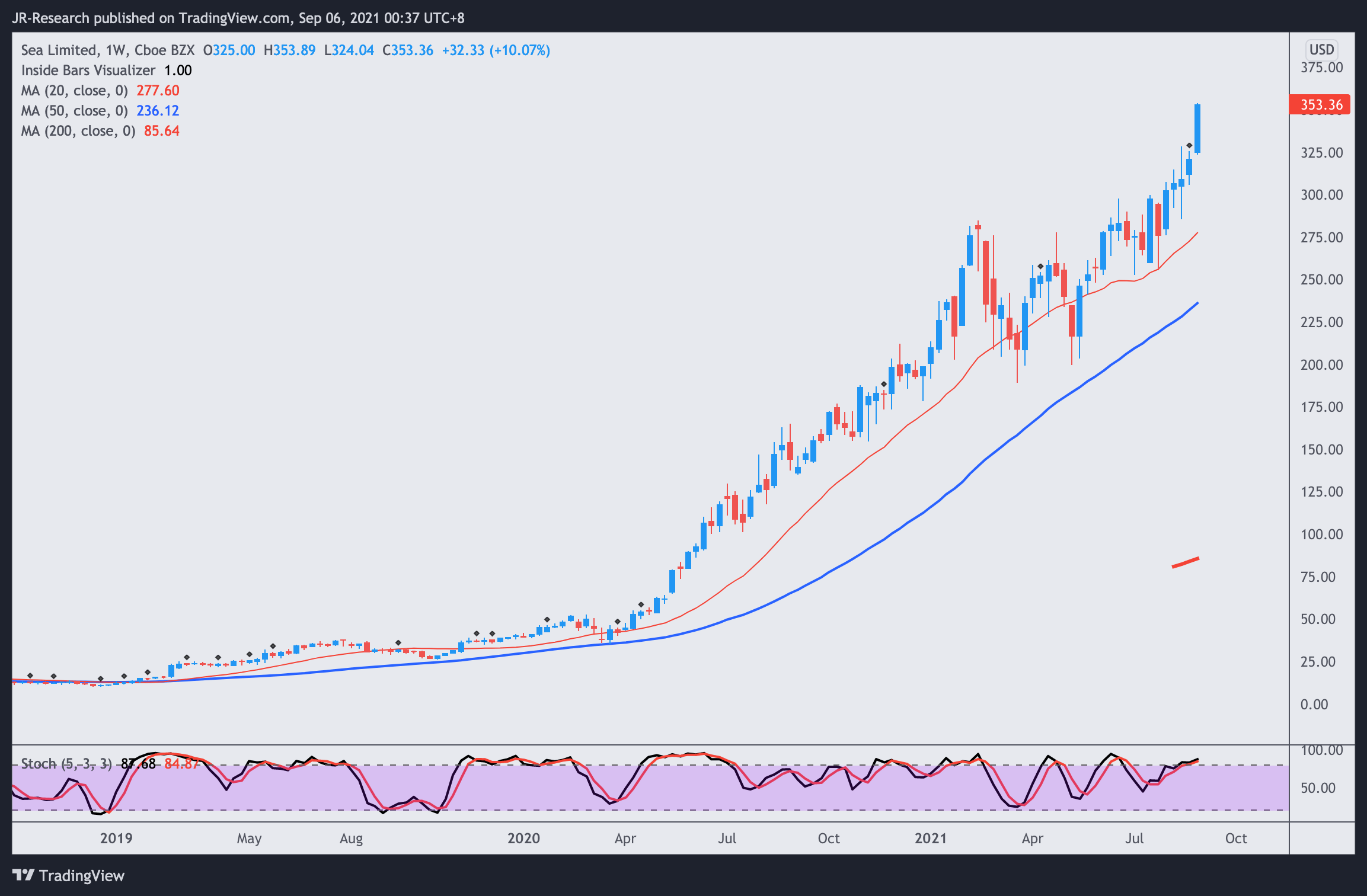Click the stochastic 50.00 scale label
The height and width of the screenshot is (896, 1367).
[1318, 788]
